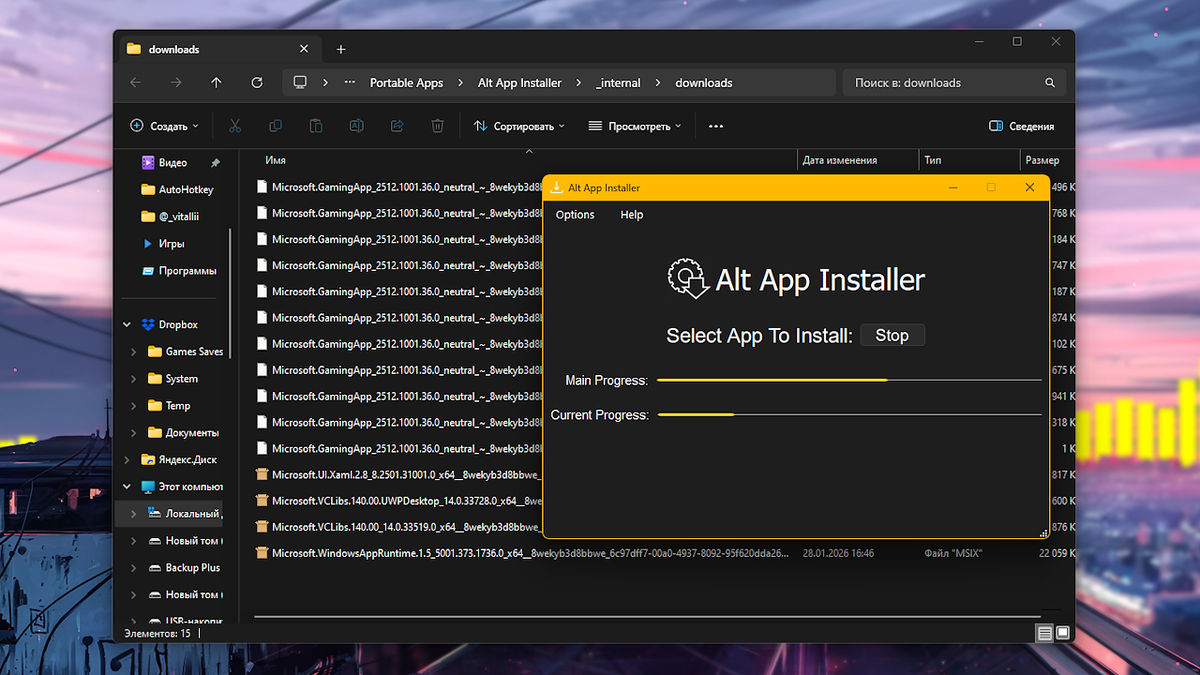The width and height of the screenshot is (1200, 675).
Task: Collapse the Dropbox tree node
Action: pyautogui.click(x=127, y=324)
